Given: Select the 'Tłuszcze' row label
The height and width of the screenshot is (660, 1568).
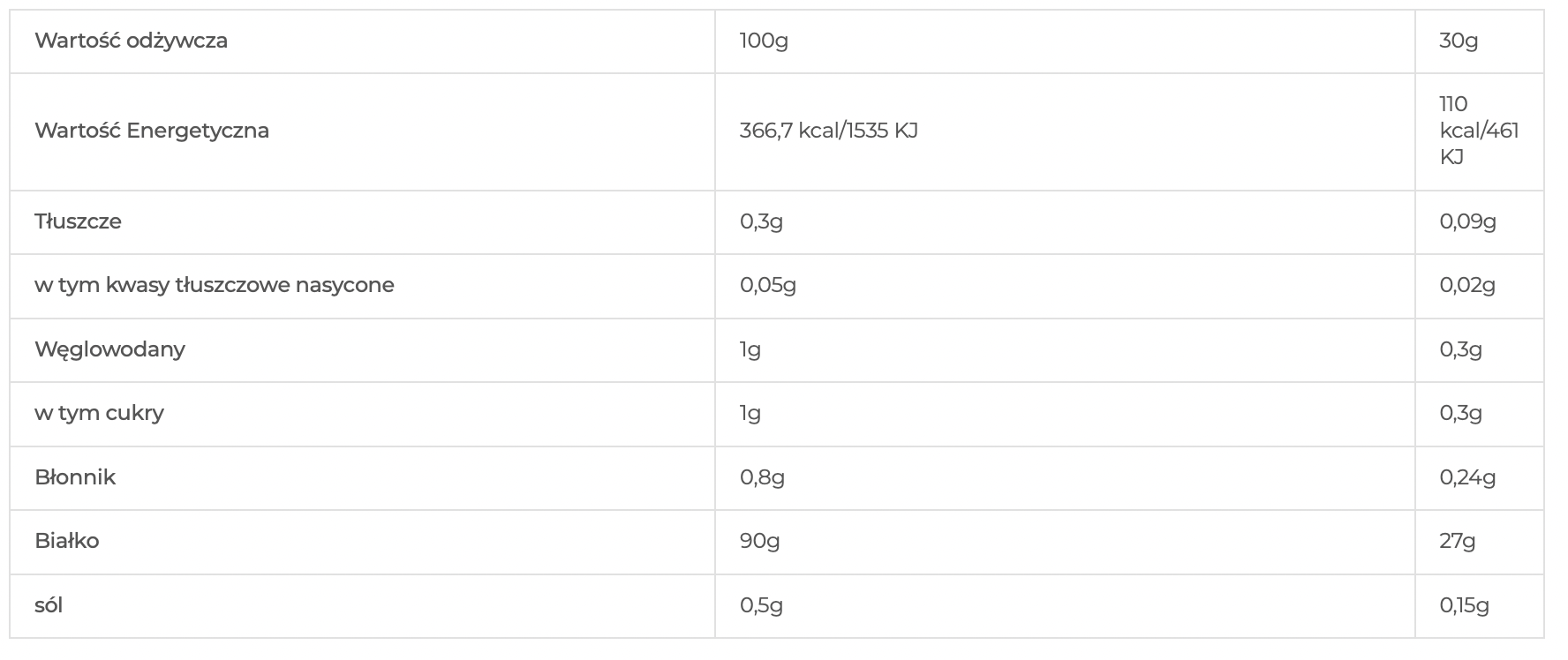Looking at the screenshot, I should tap(78, 221).
